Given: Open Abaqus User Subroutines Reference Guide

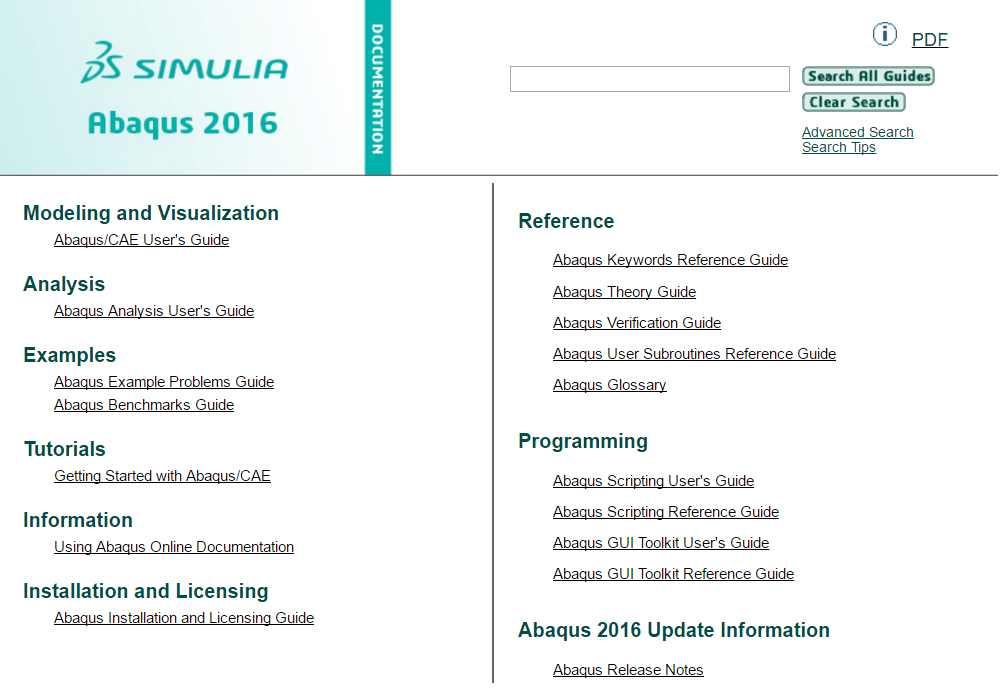Looking at the screenshot, I should tap(694, 354).
